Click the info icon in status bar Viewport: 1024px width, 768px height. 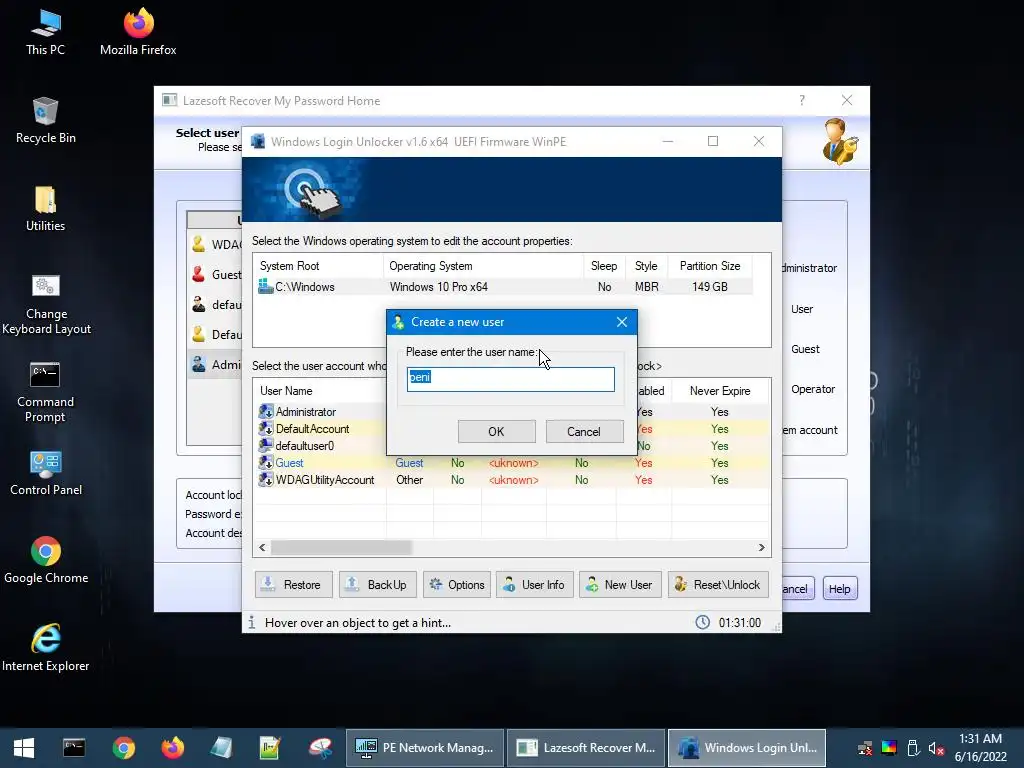point(251,622)
